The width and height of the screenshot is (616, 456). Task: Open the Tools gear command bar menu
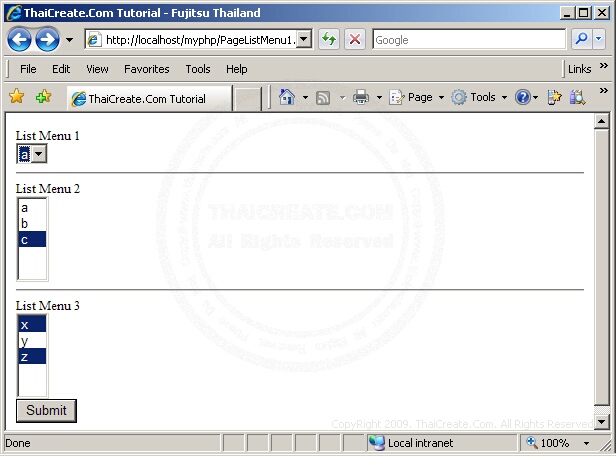click(479, 97)
